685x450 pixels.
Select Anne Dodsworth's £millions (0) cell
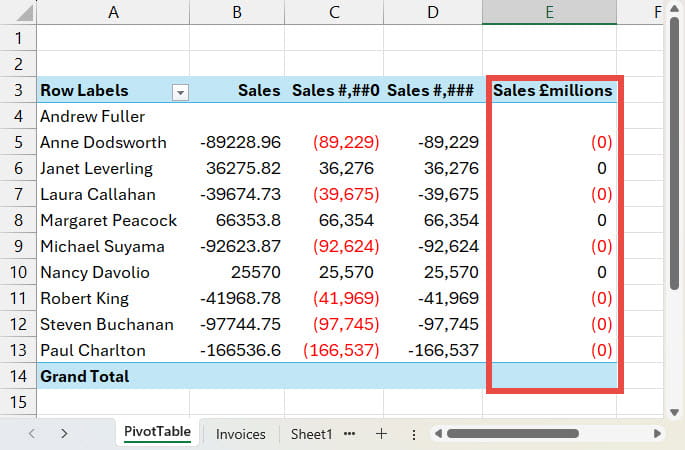[x=550, y=142]
